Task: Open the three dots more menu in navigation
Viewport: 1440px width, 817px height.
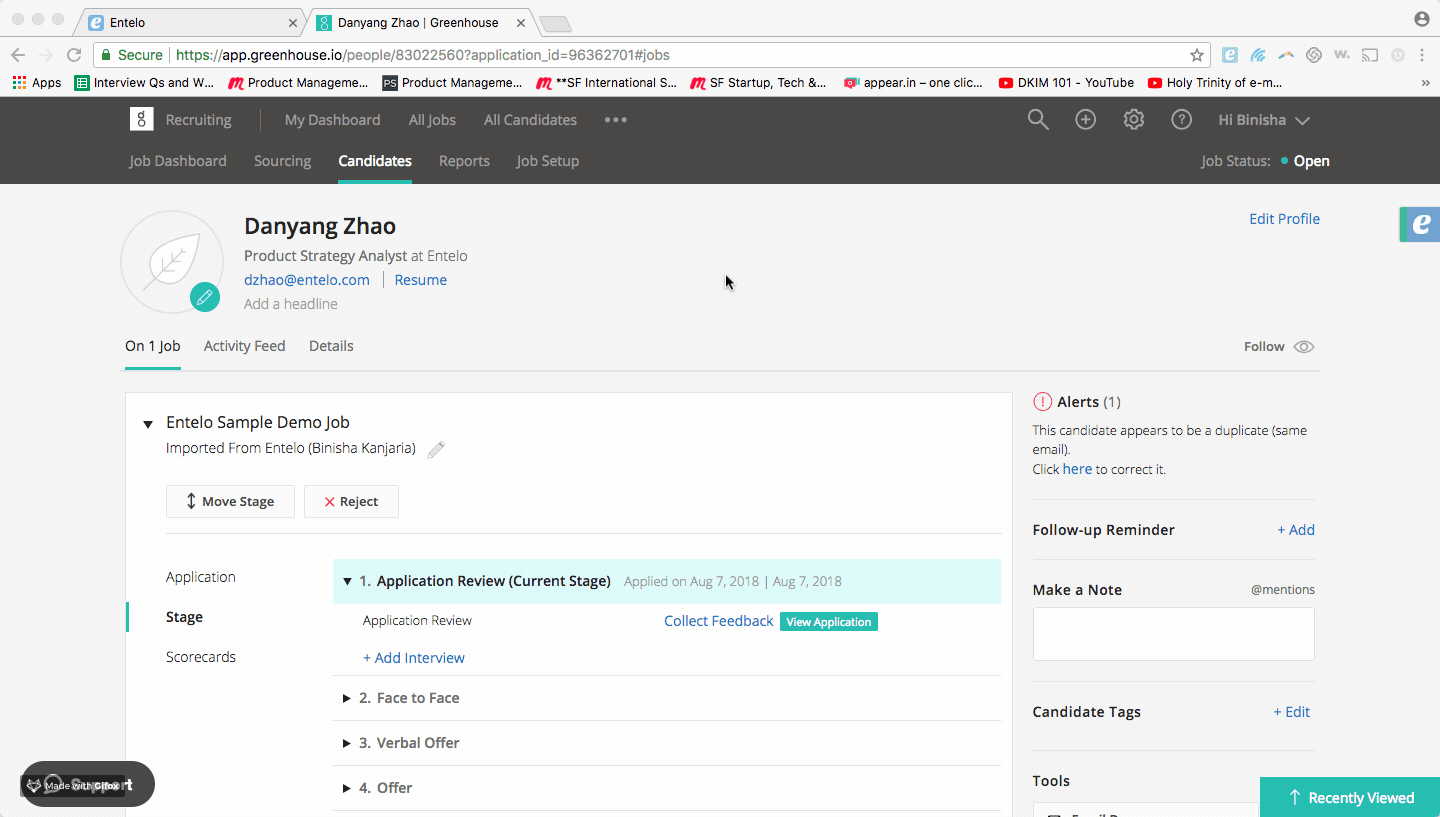Action: pyautogui.click(x=616, y=120)
